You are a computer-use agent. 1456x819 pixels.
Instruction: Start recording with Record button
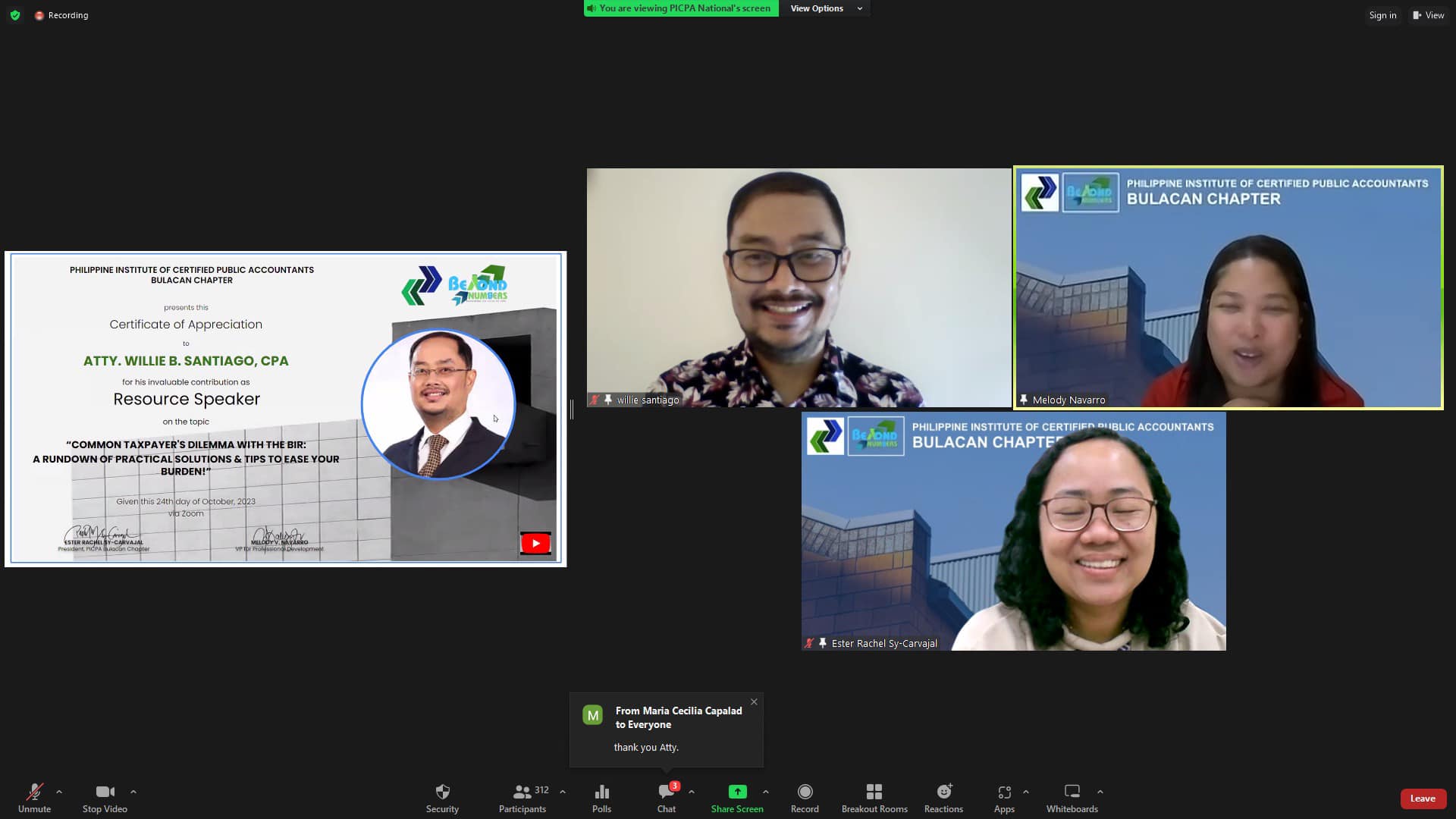tap(805, 798)
